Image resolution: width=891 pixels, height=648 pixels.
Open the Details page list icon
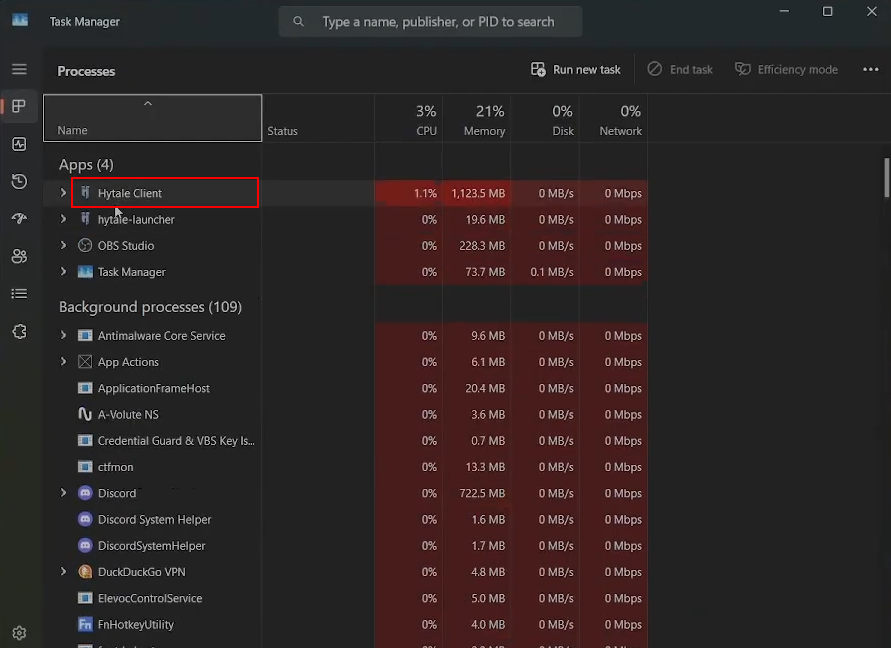[x=19, y=293]
